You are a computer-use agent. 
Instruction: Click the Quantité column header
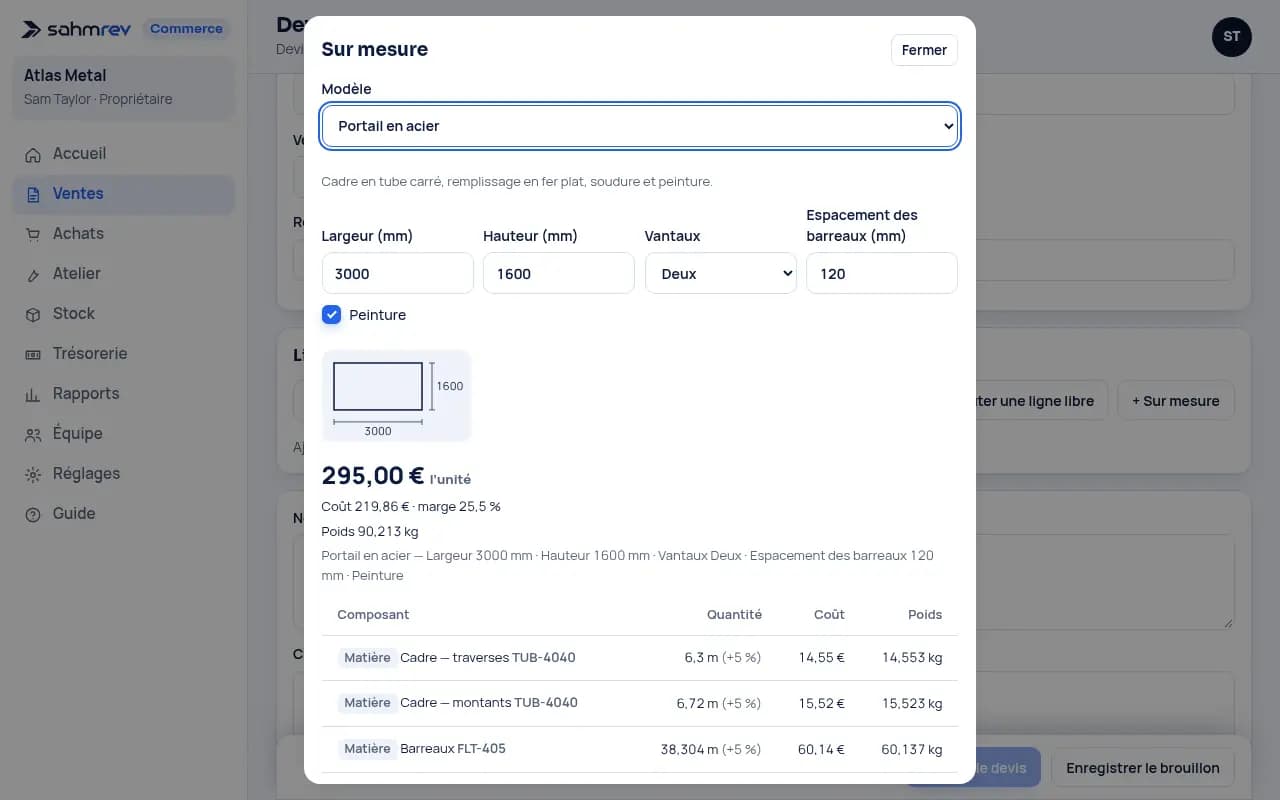[x=734, y=614]
